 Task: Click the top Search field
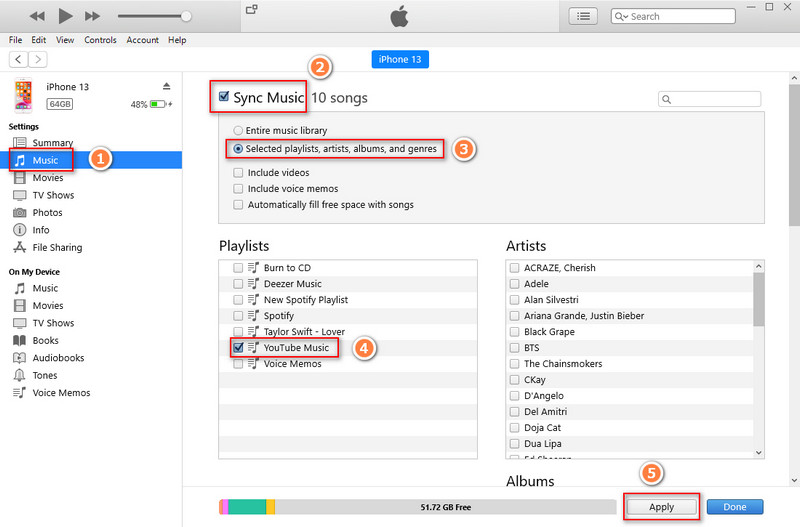coord(673,16)
